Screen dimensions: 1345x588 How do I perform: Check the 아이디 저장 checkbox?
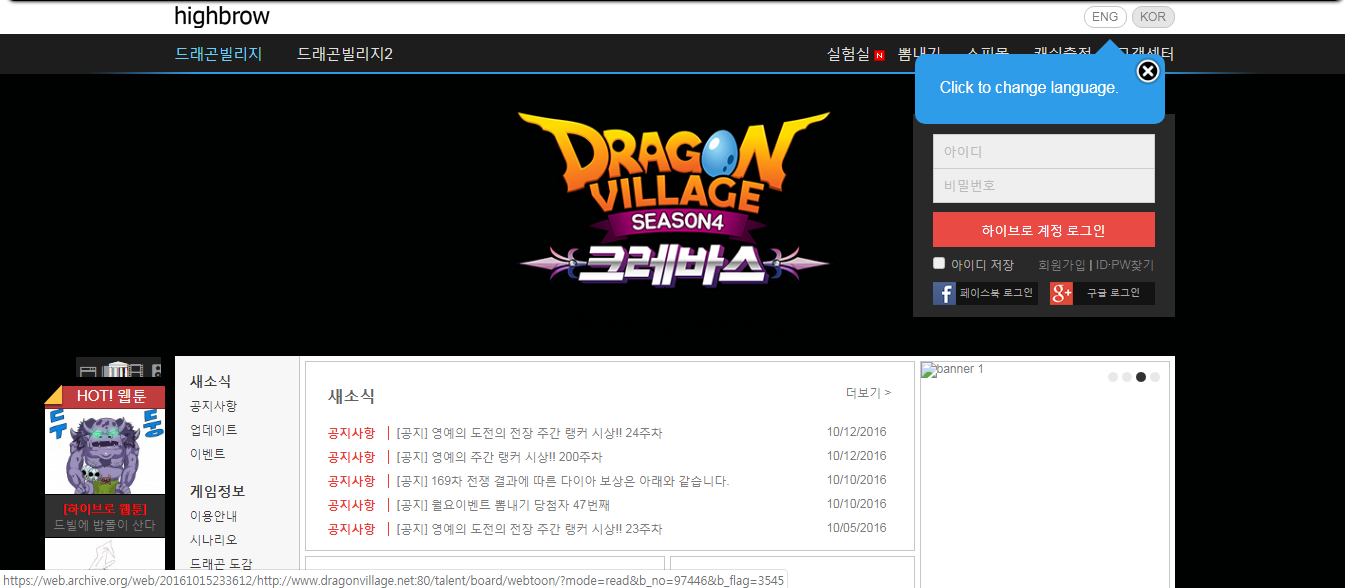coord(939,263)
